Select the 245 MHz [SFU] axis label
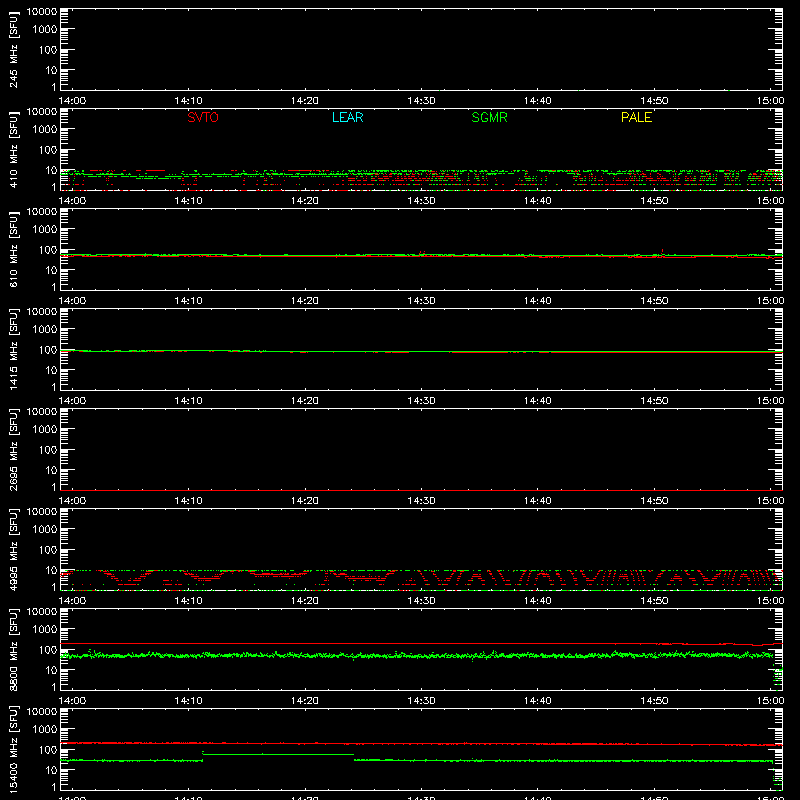800x800 pixels. point(13,49)
